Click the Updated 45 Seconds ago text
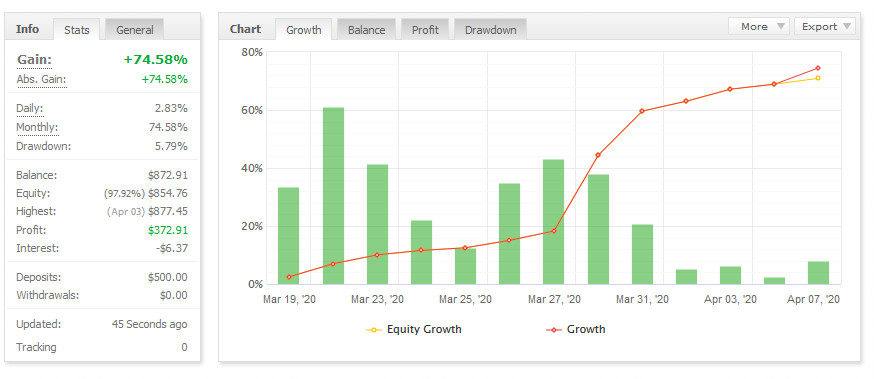Screen dimensions: 874x379 [x=149, y=324]
